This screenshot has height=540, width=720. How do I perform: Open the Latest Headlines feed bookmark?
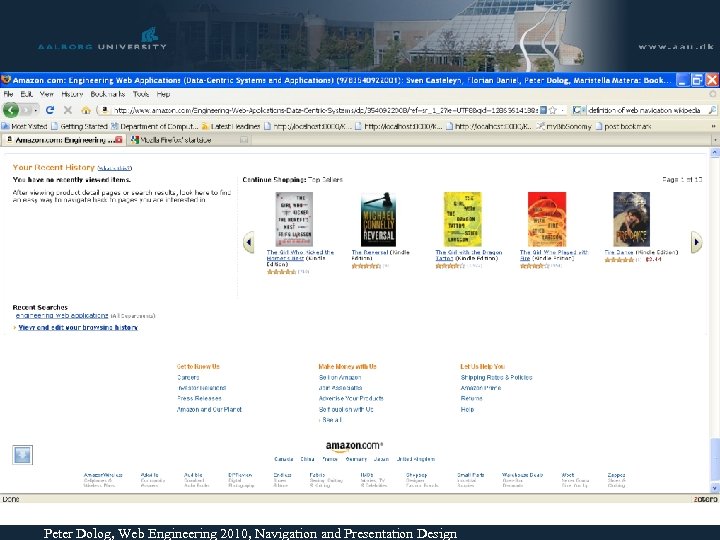tap(231, 126)
